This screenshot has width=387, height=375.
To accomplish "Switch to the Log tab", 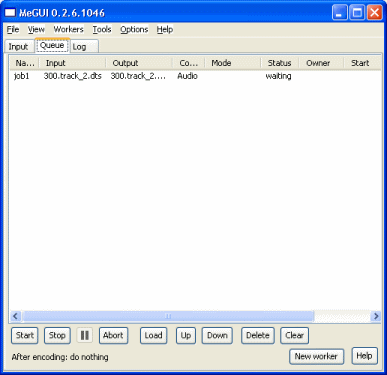I will tap(84, 47).
